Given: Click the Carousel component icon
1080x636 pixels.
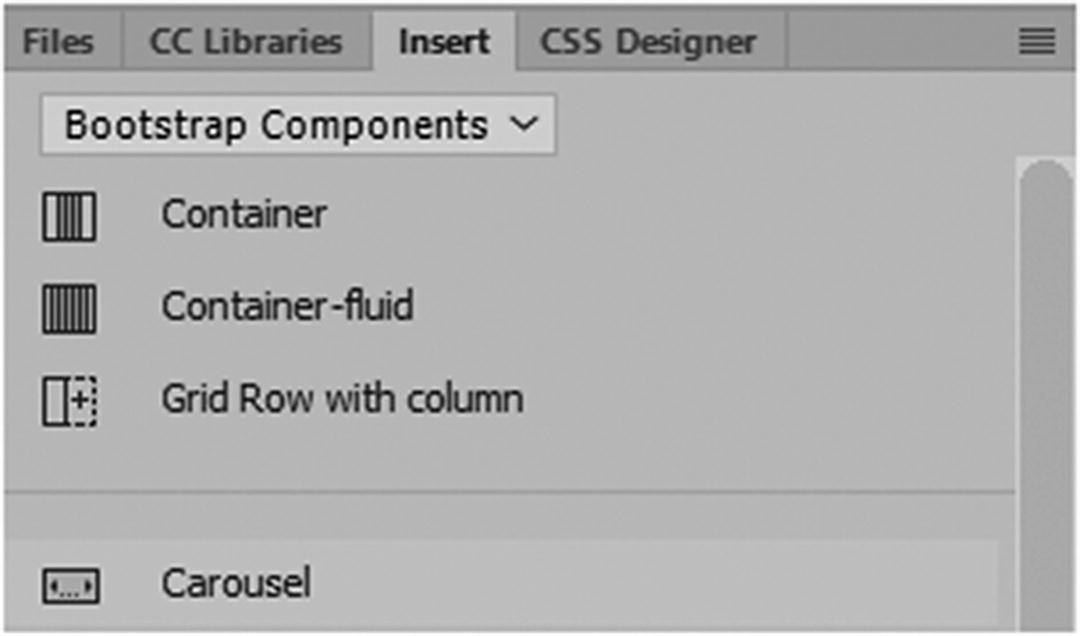Looking at the screenshot, I should [x=70, y=586].
